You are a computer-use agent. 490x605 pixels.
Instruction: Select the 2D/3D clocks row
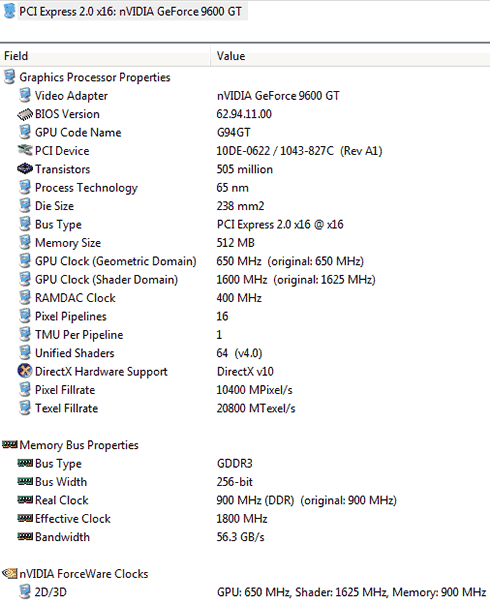(245, 592)
